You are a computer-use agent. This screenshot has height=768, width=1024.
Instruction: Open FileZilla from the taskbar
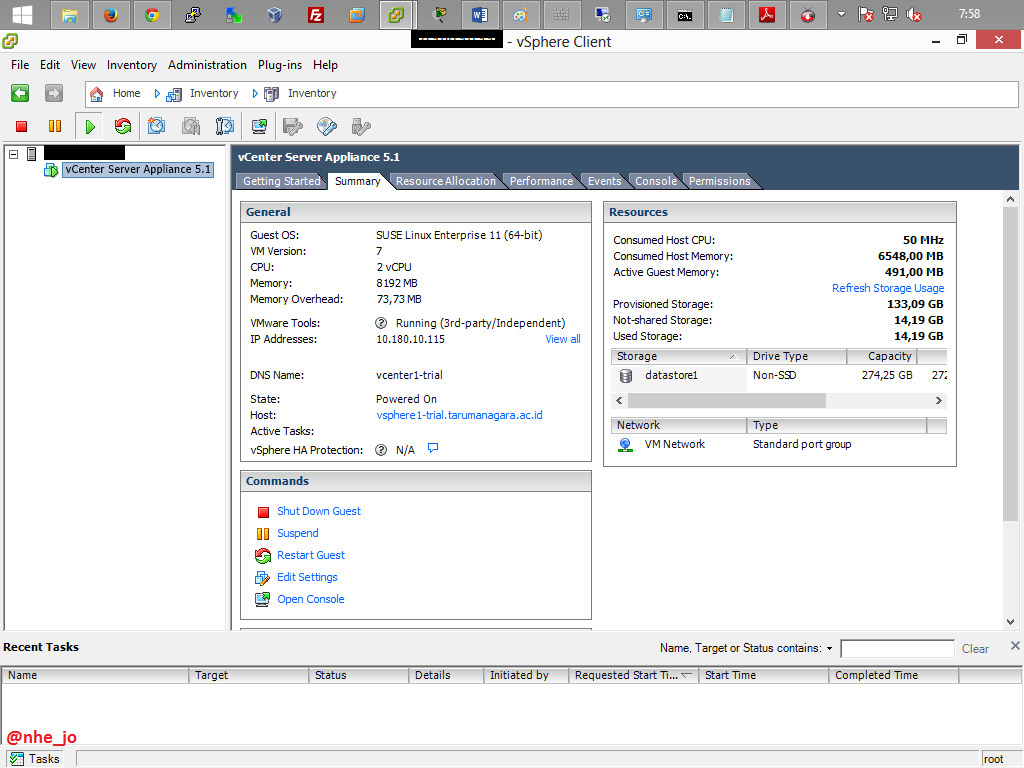(x=315, y=14)
